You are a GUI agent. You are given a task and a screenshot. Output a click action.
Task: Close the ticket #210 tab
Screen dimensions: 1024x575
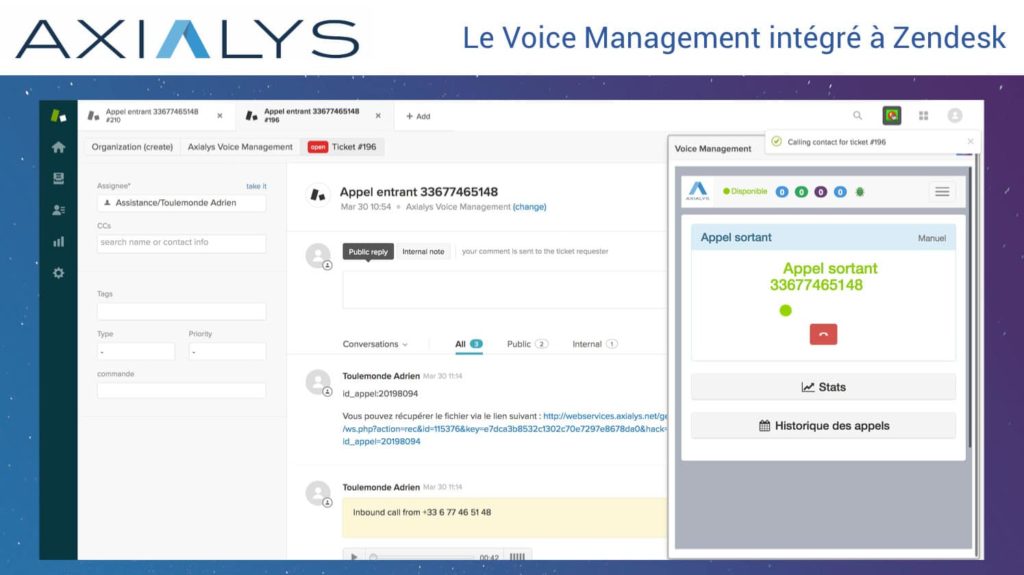[220, 116]
